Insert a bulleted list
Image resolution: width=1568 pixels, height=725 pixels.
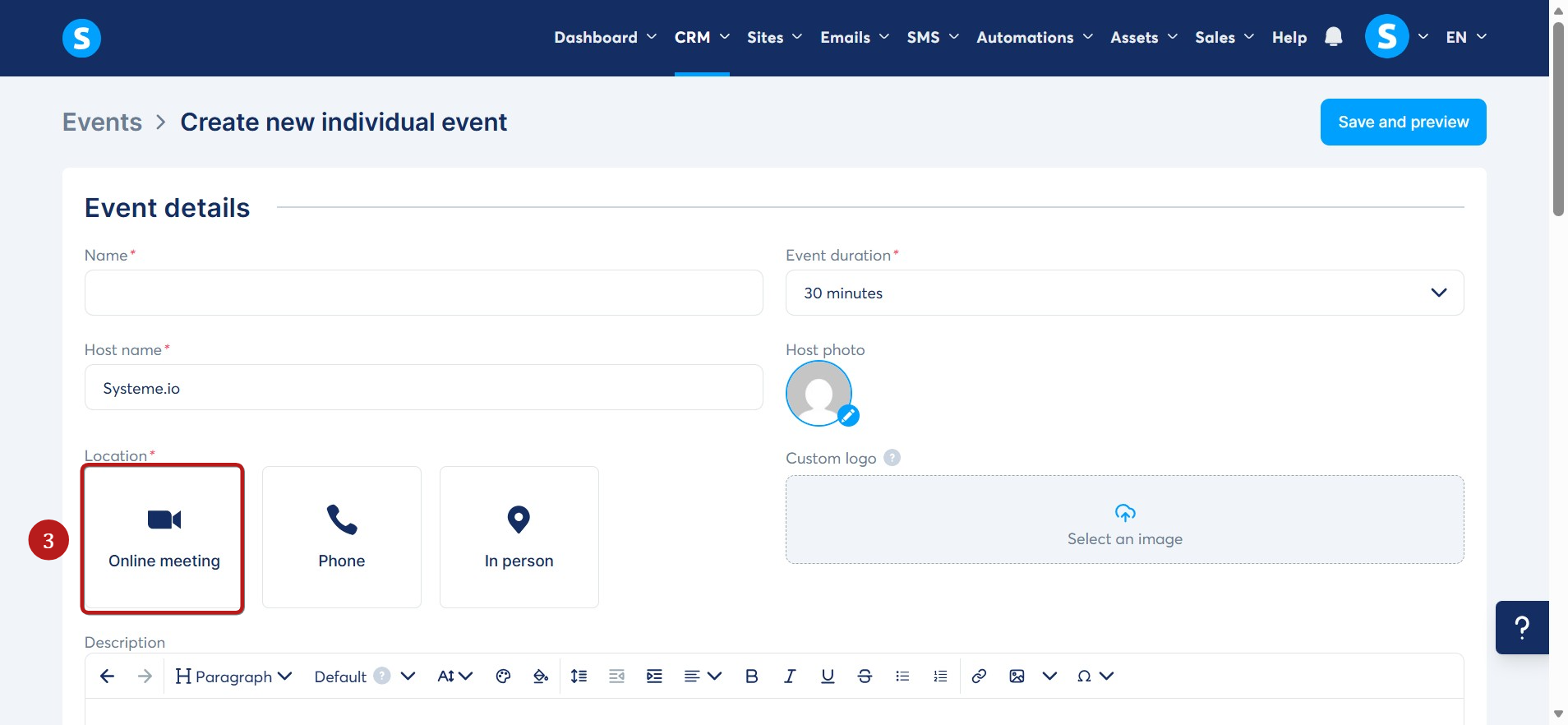coord(902,676)
